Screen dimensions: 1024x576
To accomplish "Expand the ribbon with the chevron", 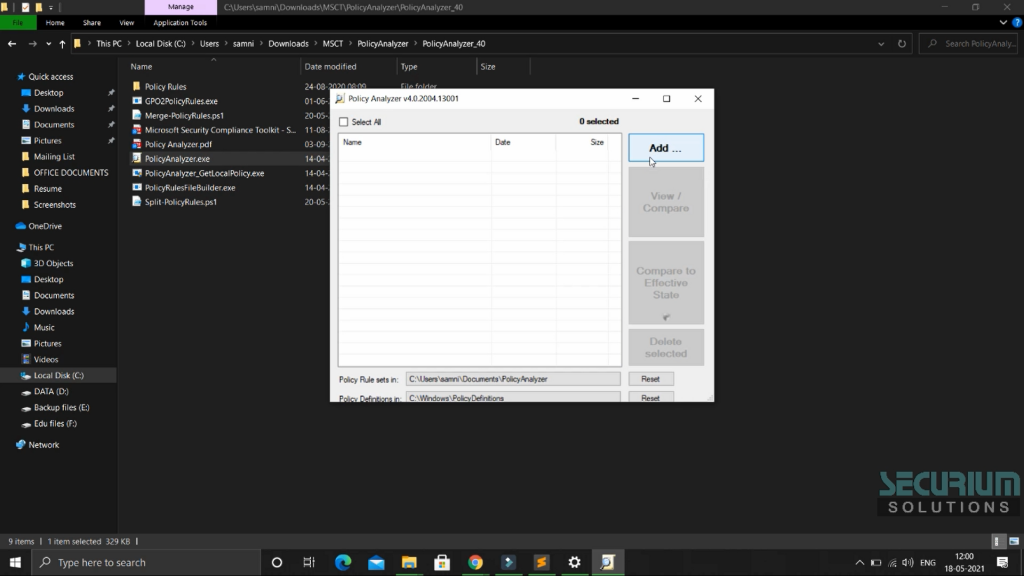I will click(1003, 22).
